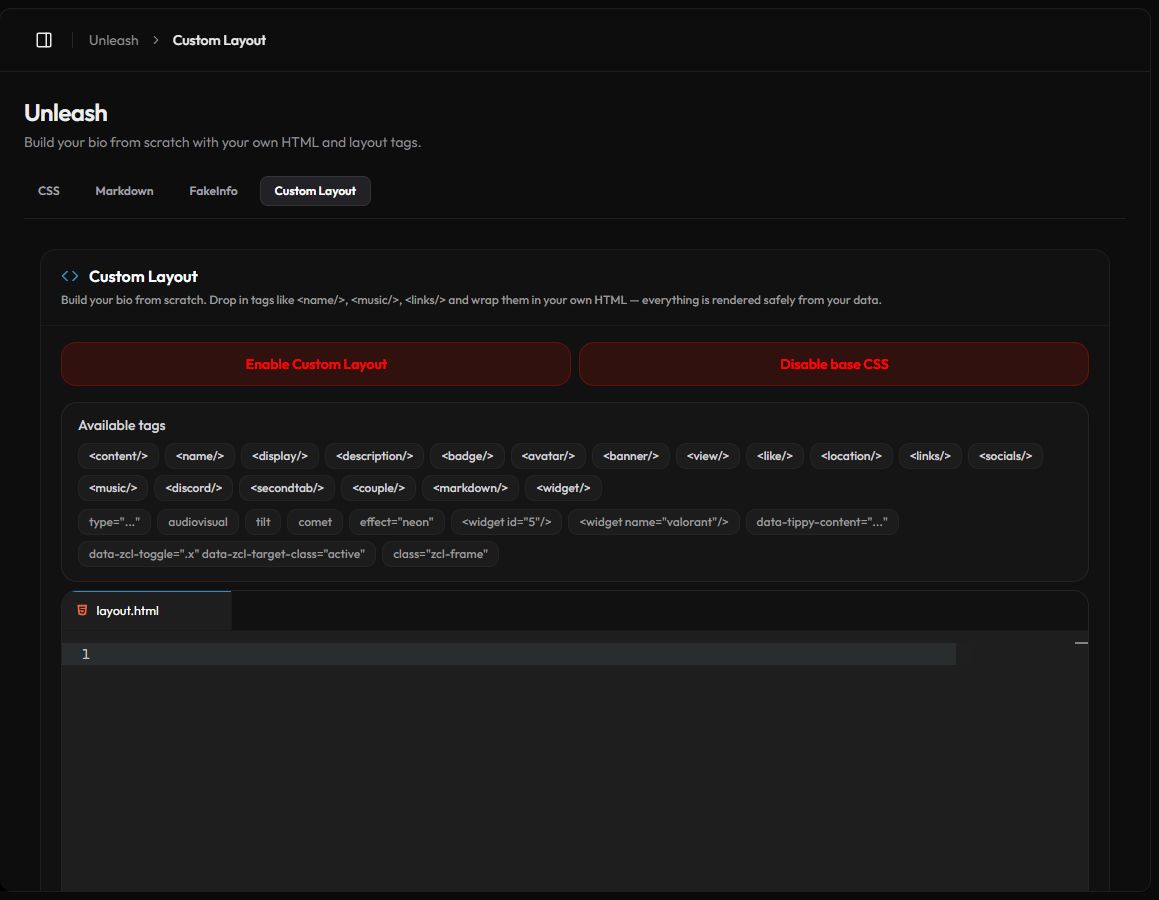The width and height of the screenshot is (1159, 900).
Task: Insert the data-tippy-content chip
Action: [x=822, y=522]
